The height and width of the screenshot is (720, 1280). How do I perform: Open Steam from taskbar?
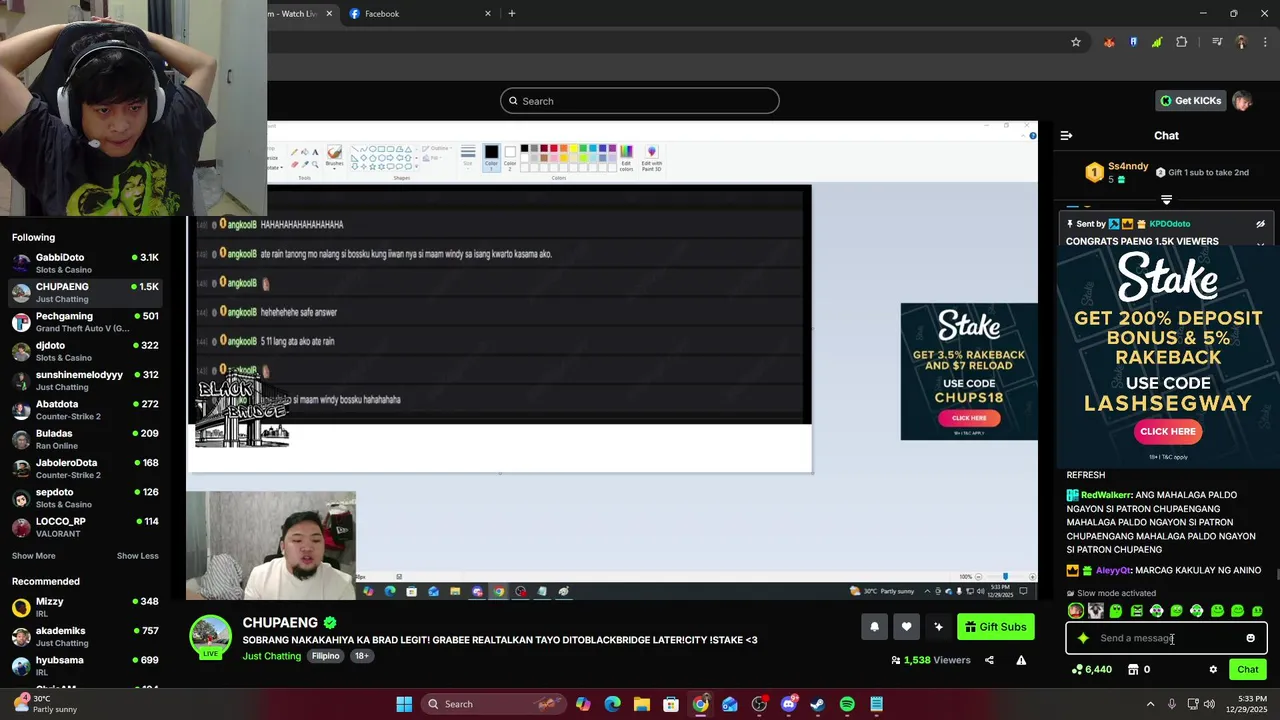pyautogui.click(x=818, y=704)
